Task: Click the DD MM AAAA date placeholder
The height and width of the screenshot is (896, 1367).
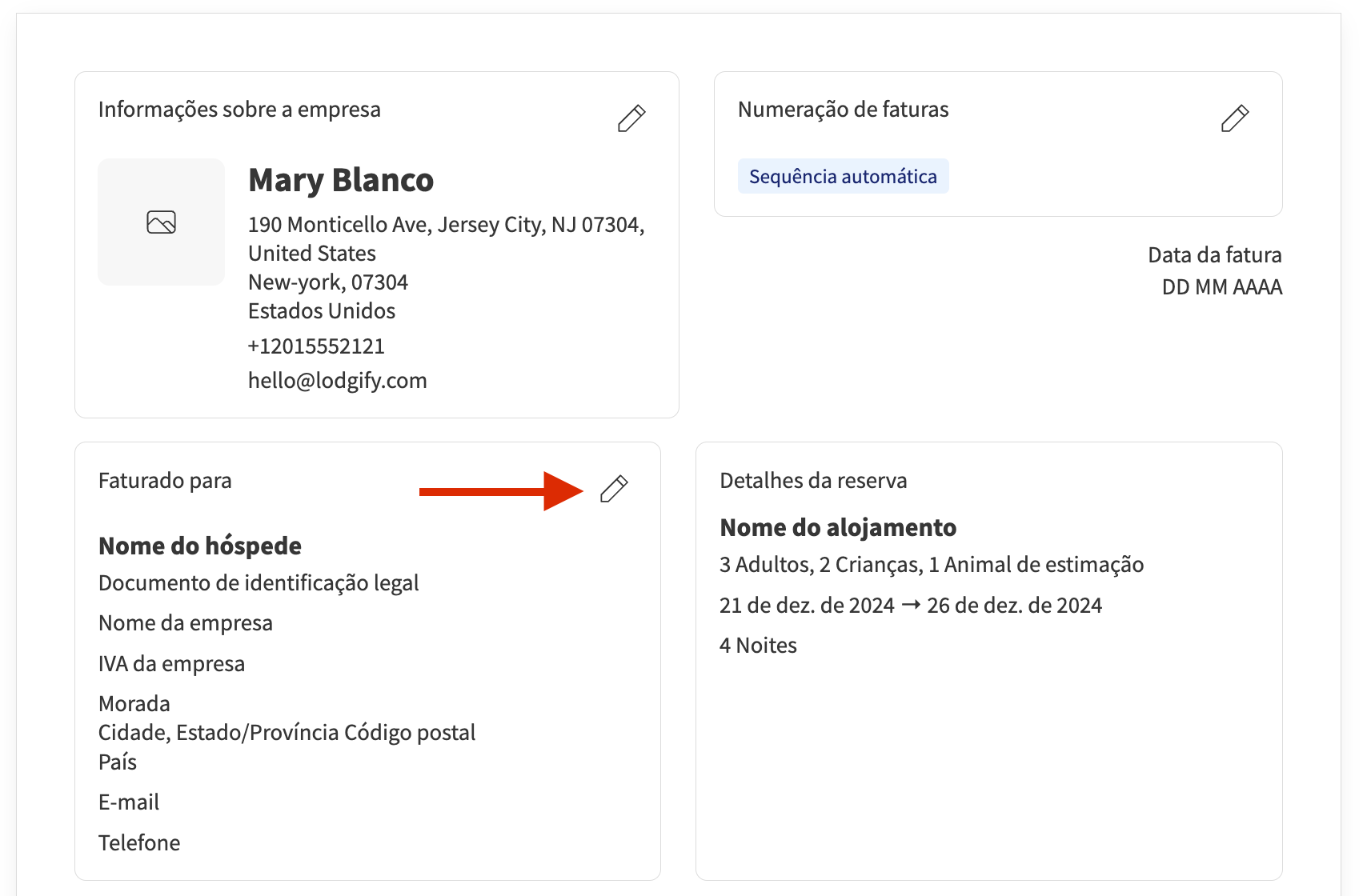Action: [x=1221, y=287]
